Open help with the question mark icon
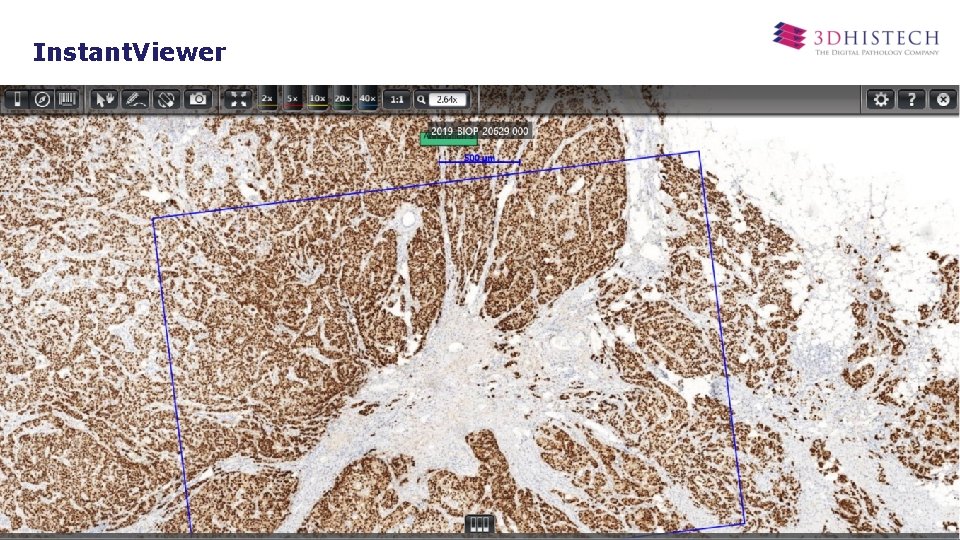The width and height of the screenshot is (960, 540). 912,99
